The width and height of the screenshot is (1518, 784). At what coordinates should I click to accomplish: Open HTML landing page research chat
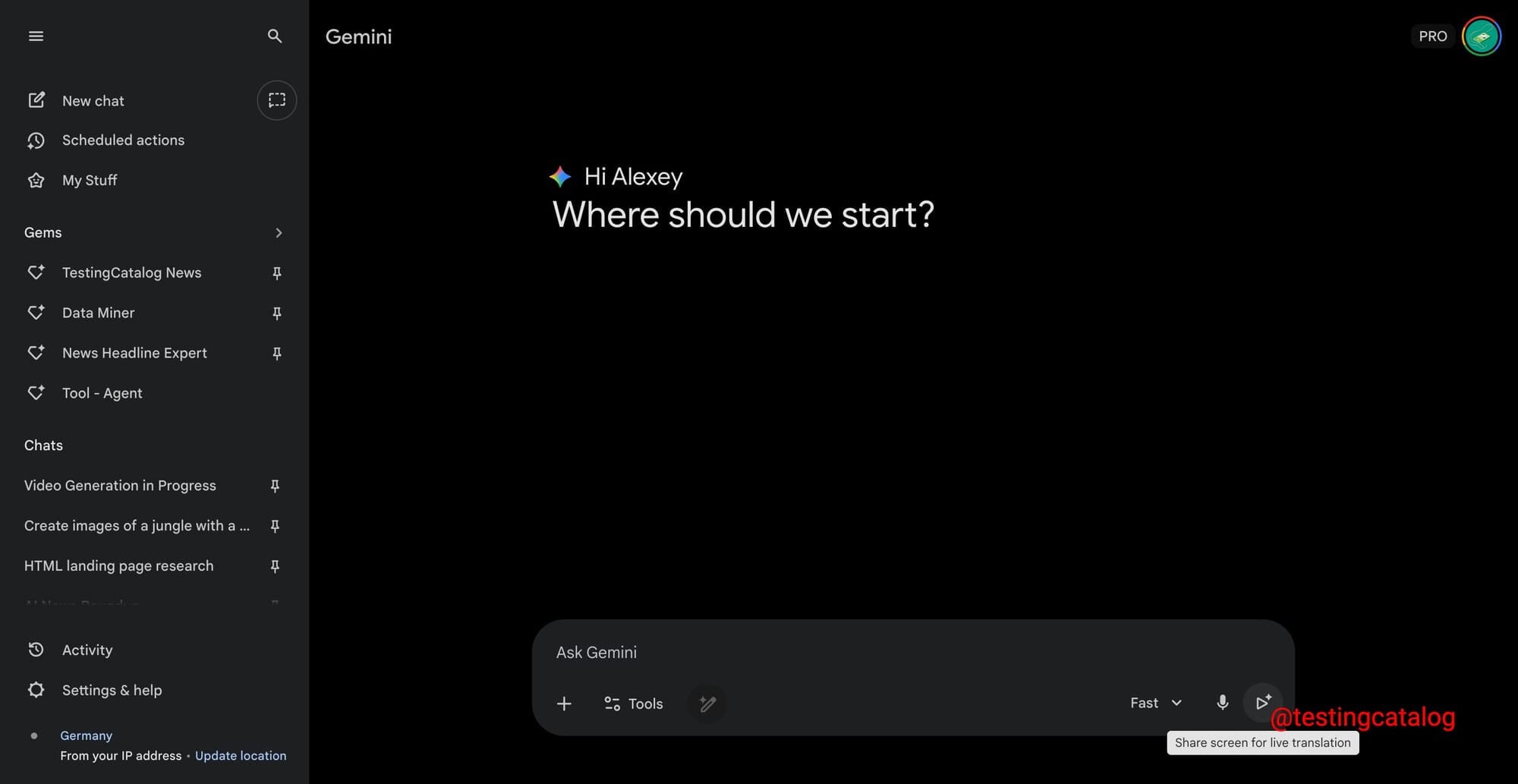pyautogui.click(x=119, y=566)
